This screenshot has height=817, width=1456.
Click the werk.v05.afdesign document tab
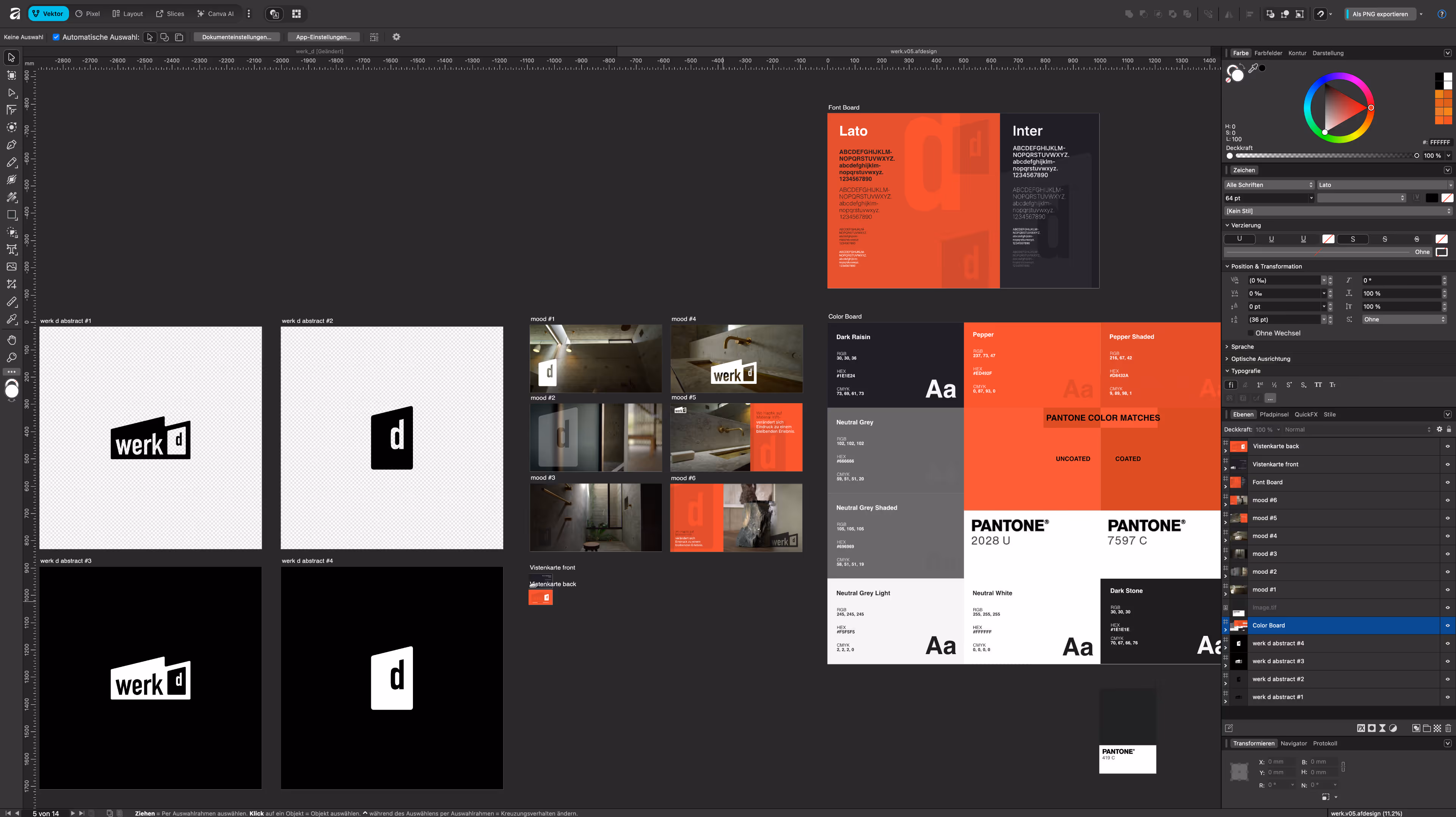[x=913, y=52]
